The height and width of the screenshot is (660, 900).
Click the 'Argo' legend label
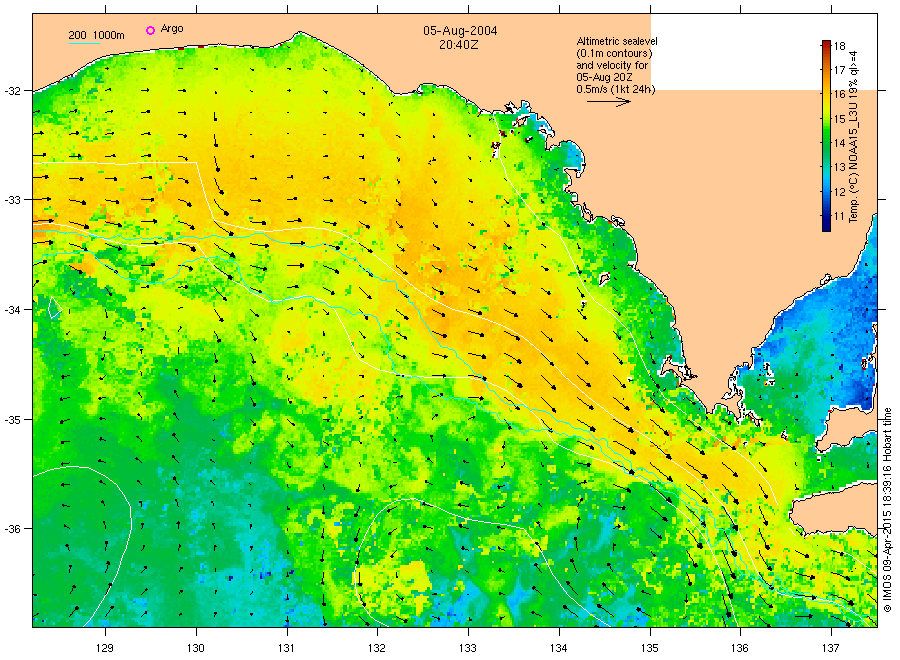tap(172, 29)
